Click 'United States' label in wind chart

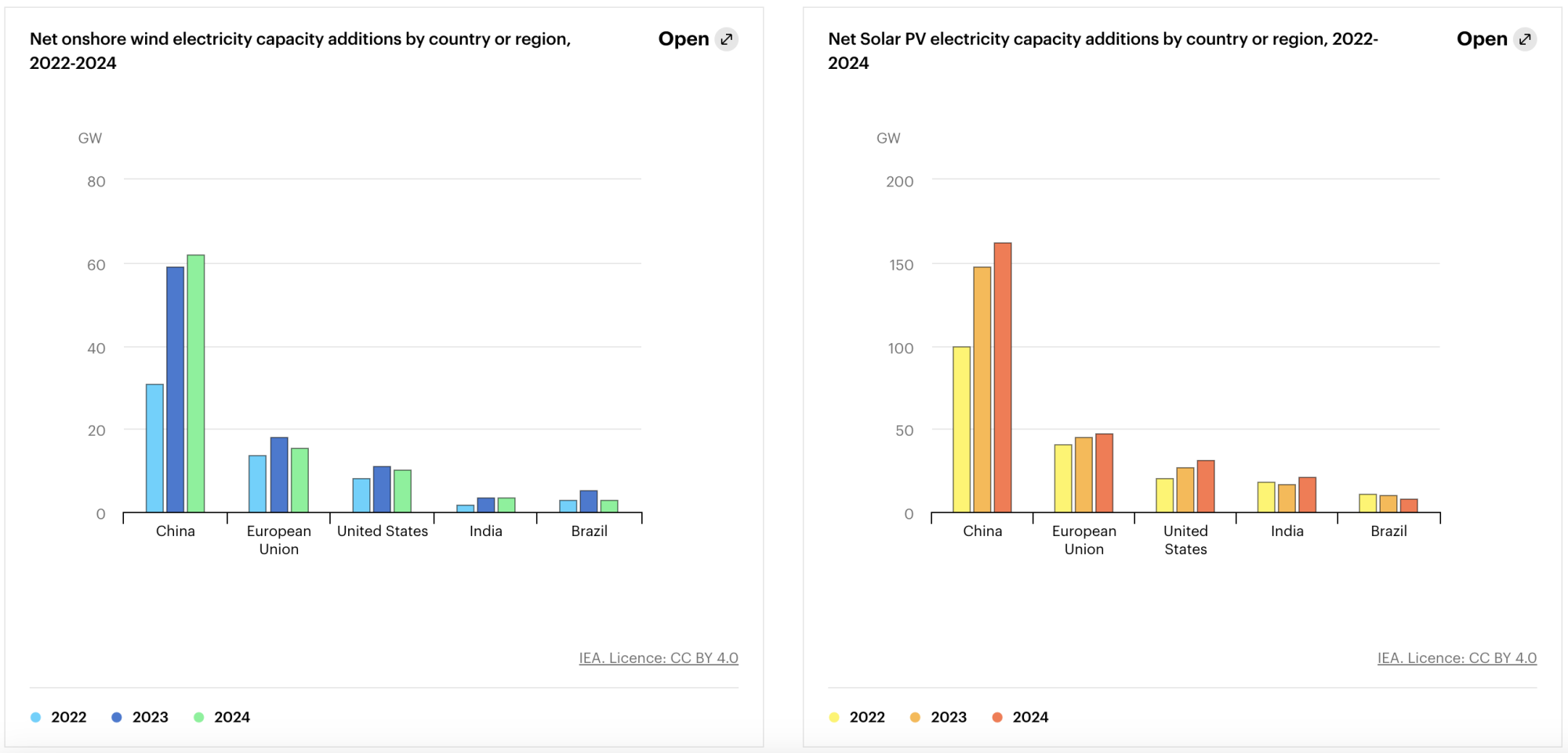(383, 531)
